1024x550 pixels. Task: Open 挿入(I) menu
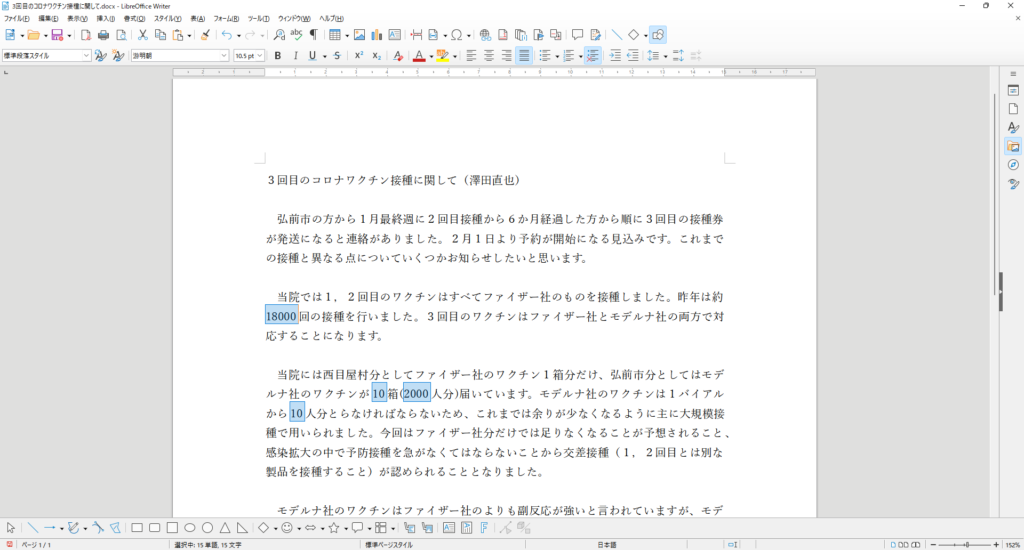106,19
